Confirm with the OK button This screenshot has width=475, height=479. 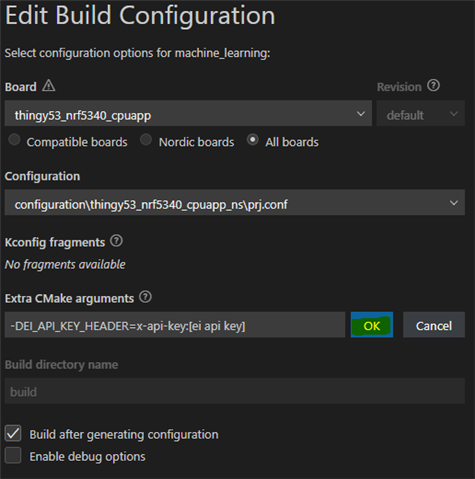pos(372,325)
